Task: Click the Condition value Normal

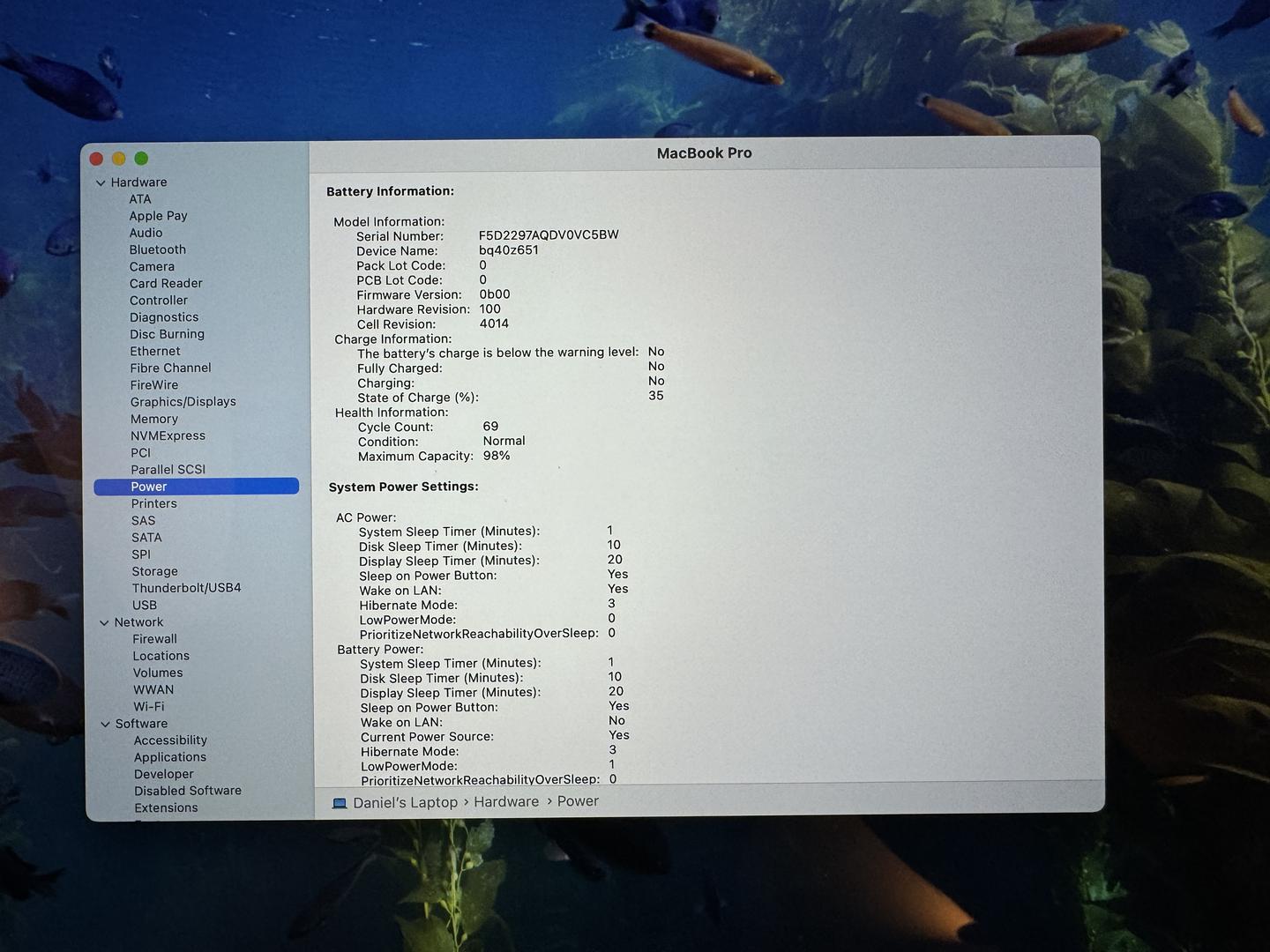Action: [x=504, y=441]
